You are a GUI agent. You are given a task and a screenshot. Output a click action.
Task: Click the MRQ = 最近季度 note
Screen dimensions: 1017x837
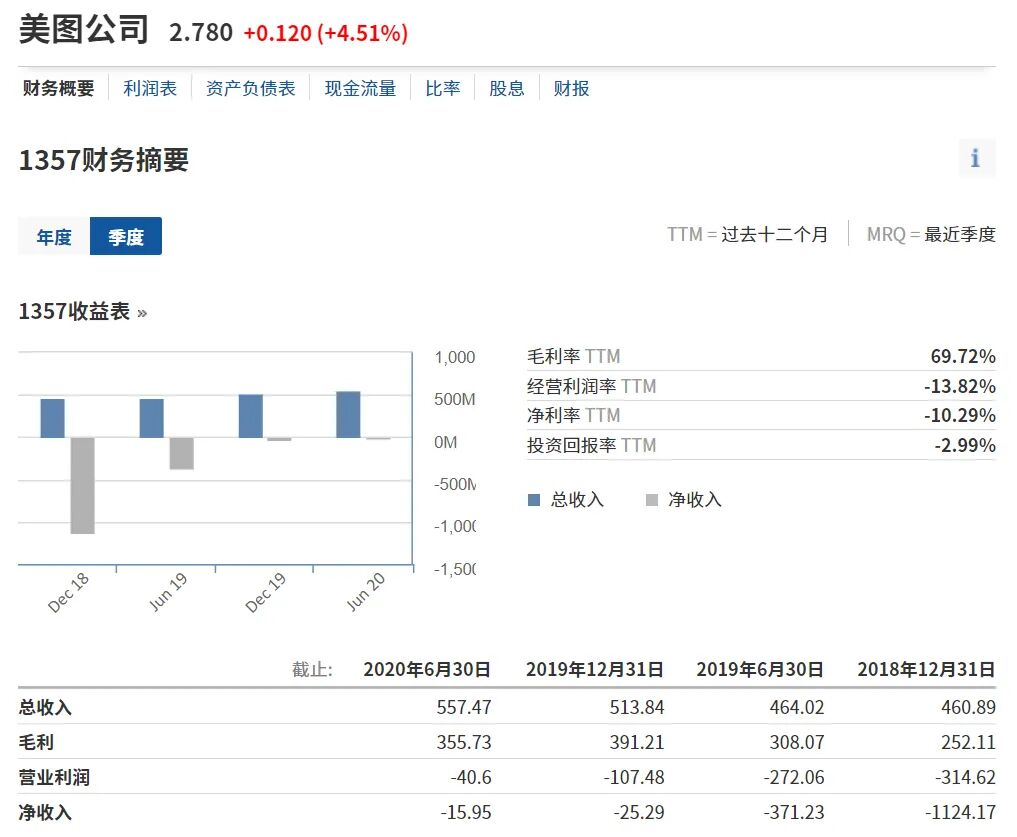[931, 234]
